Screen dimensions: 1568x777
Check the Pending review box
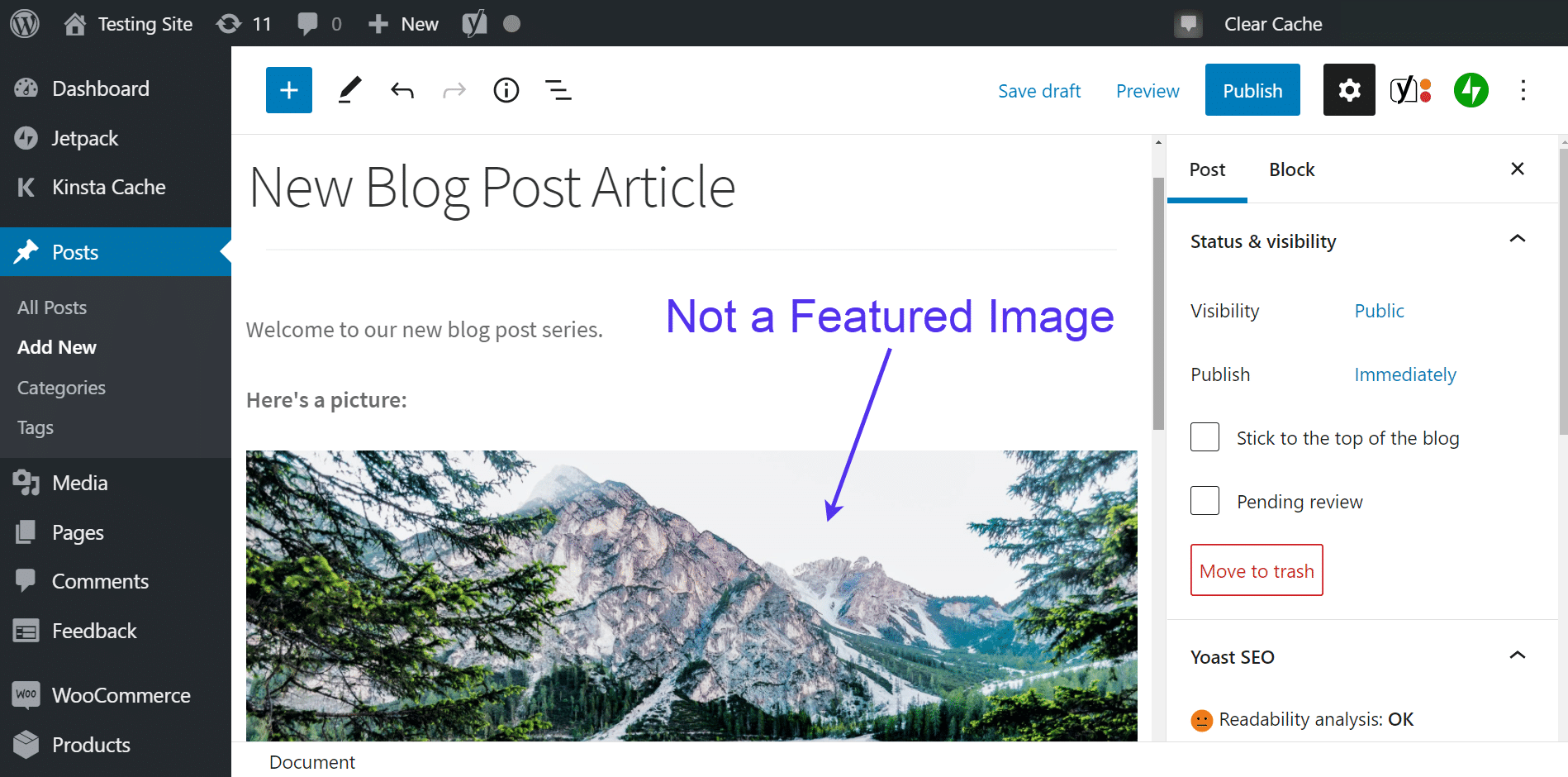click(1205, 500)
